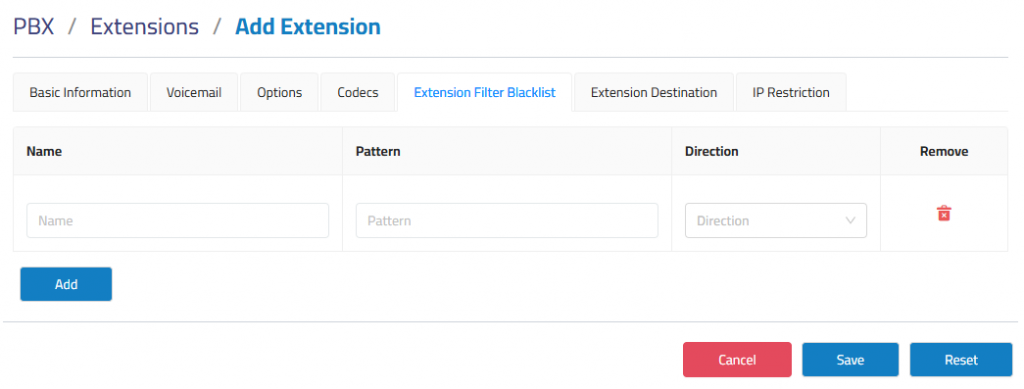Click the Remove column header
Image resolution: width=1024 pixels, height=389 pixels.
point(944,151)
